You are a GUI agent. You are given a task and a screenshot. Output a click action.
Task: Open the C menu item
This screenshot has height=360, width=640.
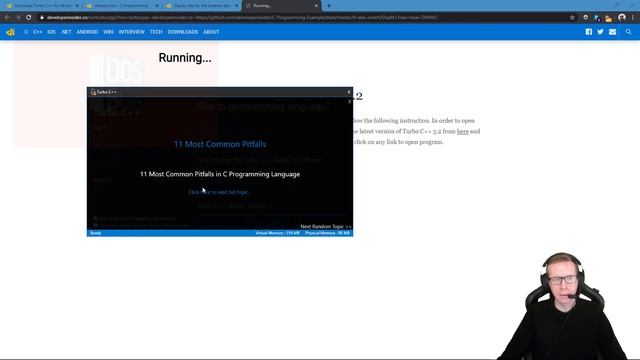26,32
